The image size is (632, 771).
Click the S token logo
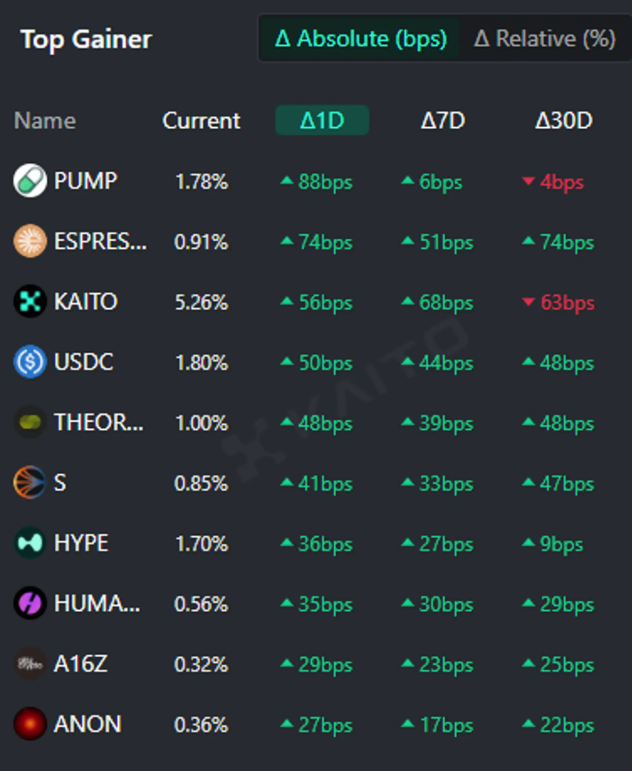(30, 483)
